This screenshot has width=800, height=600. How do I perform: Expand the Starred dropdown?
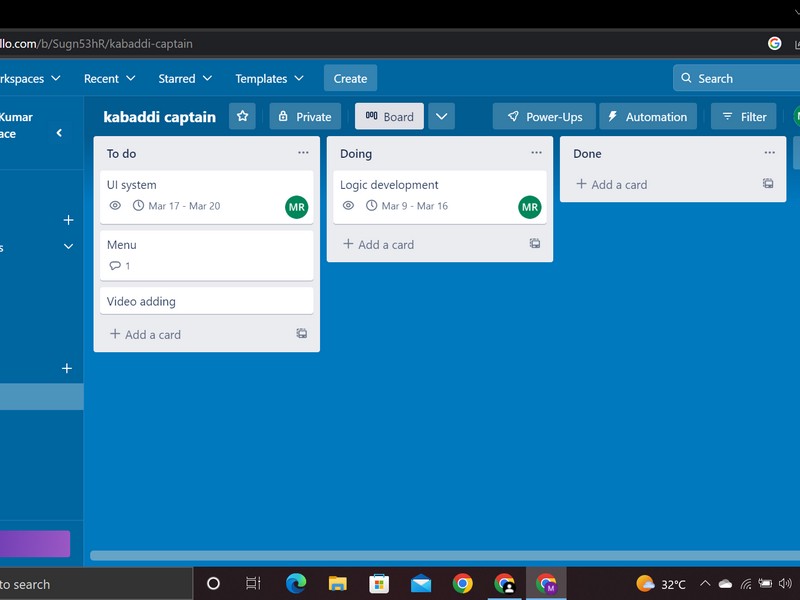pyautogui.click(x=185, y=79)
